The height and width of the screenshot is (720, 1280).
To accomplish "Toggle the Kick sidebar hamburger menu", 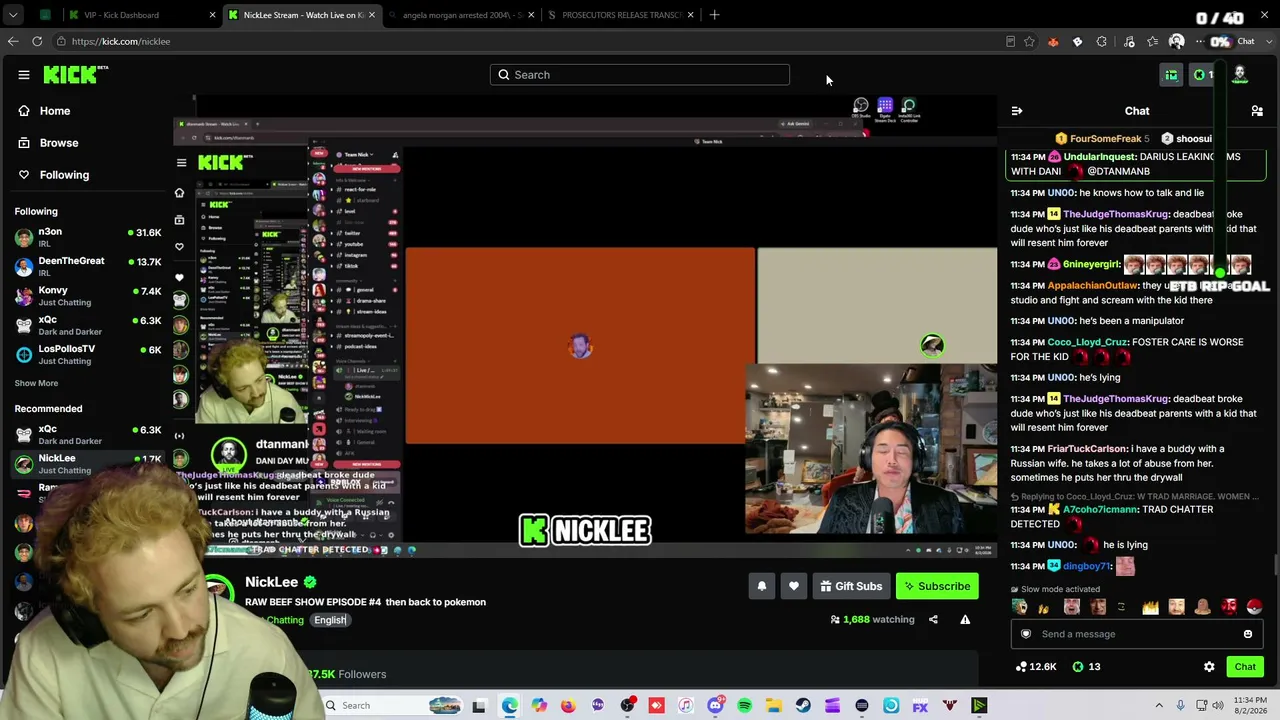I will (x=24, y=75).
